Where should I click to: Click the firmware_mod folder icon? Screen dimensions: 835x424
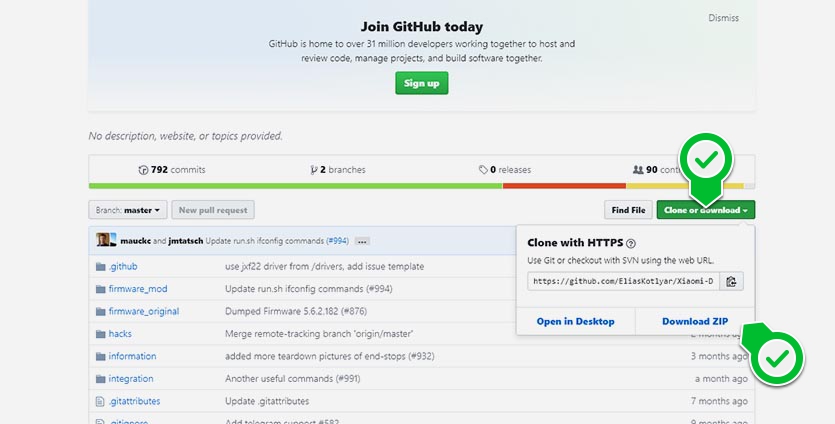pos(100,289)
